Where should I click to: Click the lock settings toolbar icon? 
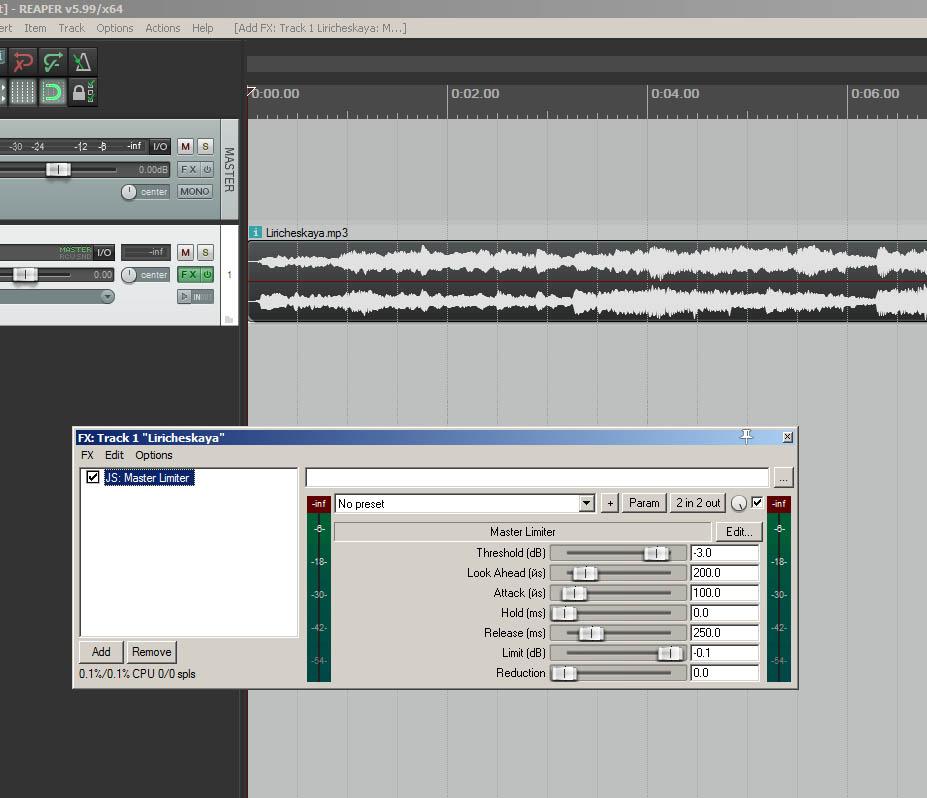pyautogui.click(x=83, y=93)
